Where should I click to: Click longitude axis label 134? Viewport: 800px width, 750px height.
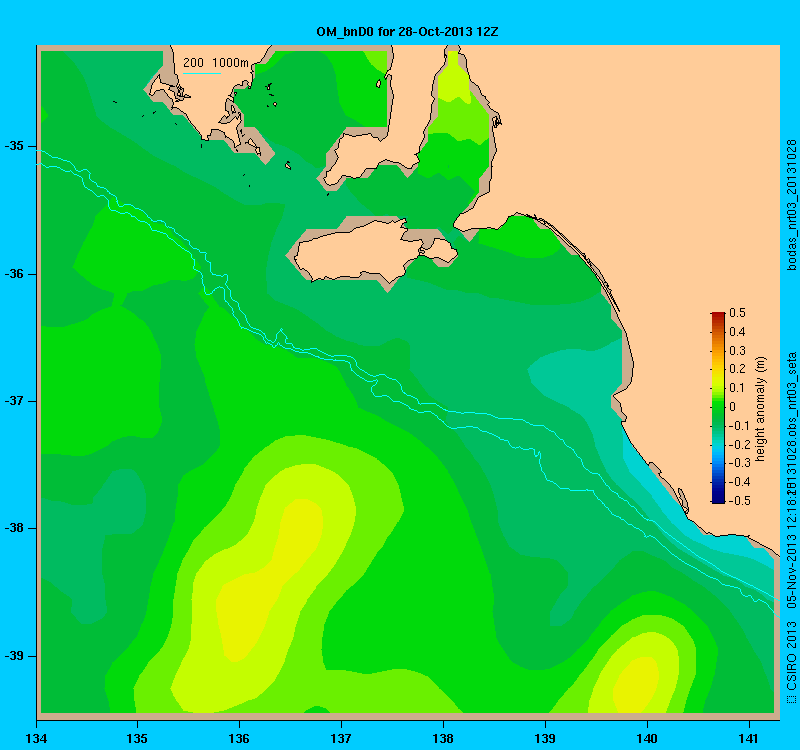click(37, 738)
